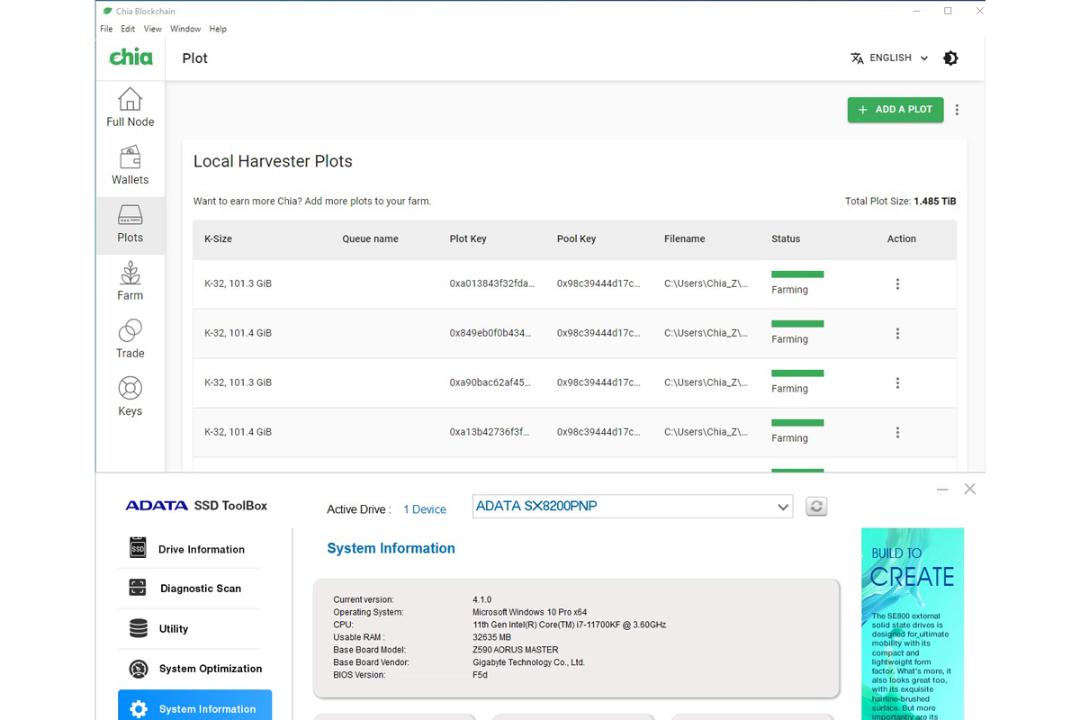1080x720 pixels.
Task: Click the Chia Blockchain title bar leaf icon
Action: point(107,11)
